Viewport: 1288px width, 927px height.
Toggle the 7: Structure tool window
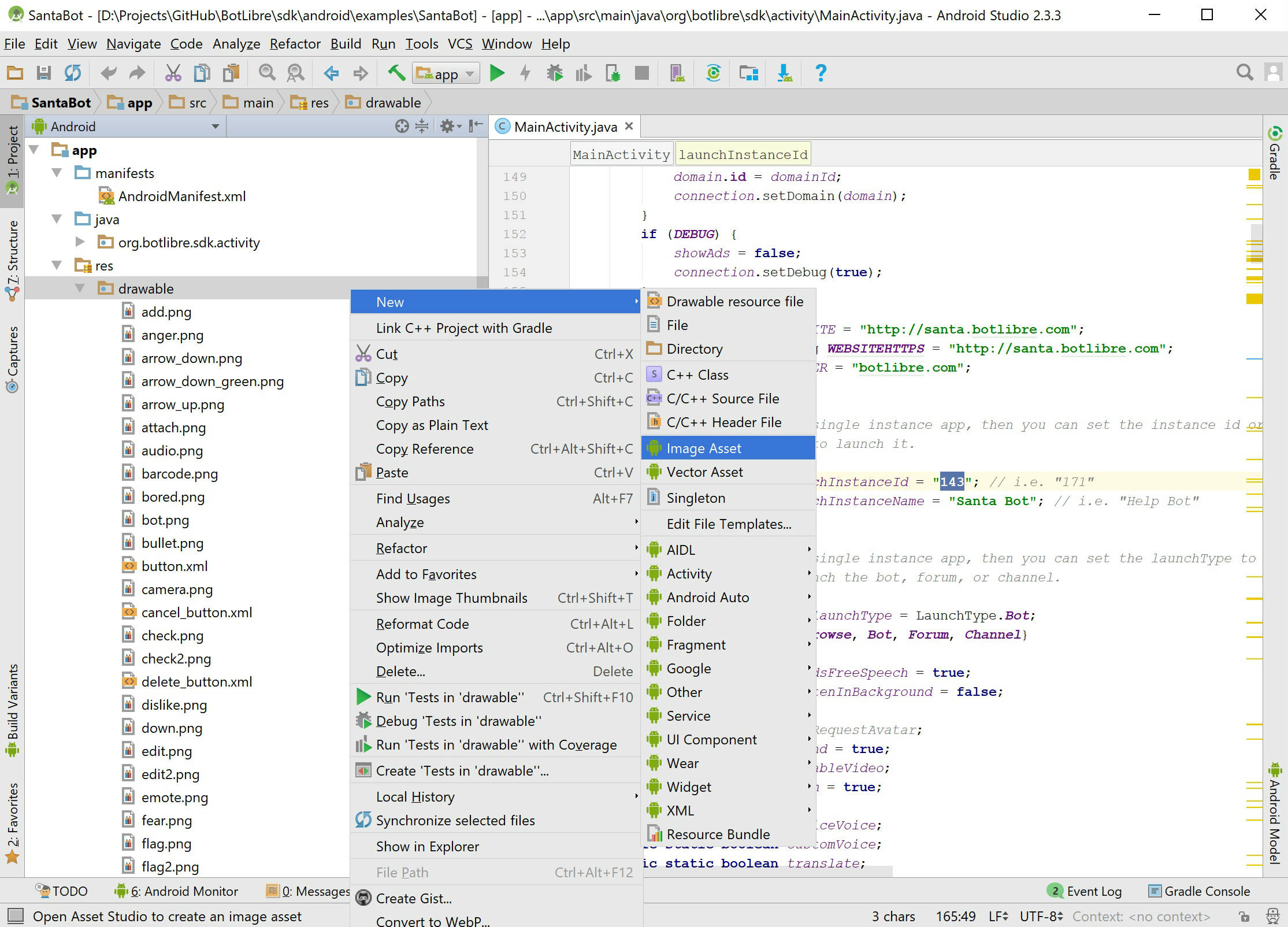pos(12,261)
